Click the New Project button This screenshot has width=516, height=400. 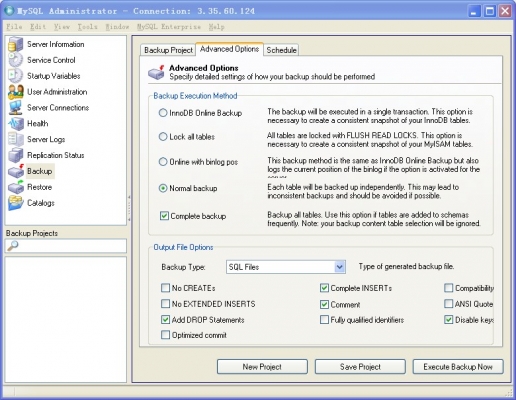(262, 367)
